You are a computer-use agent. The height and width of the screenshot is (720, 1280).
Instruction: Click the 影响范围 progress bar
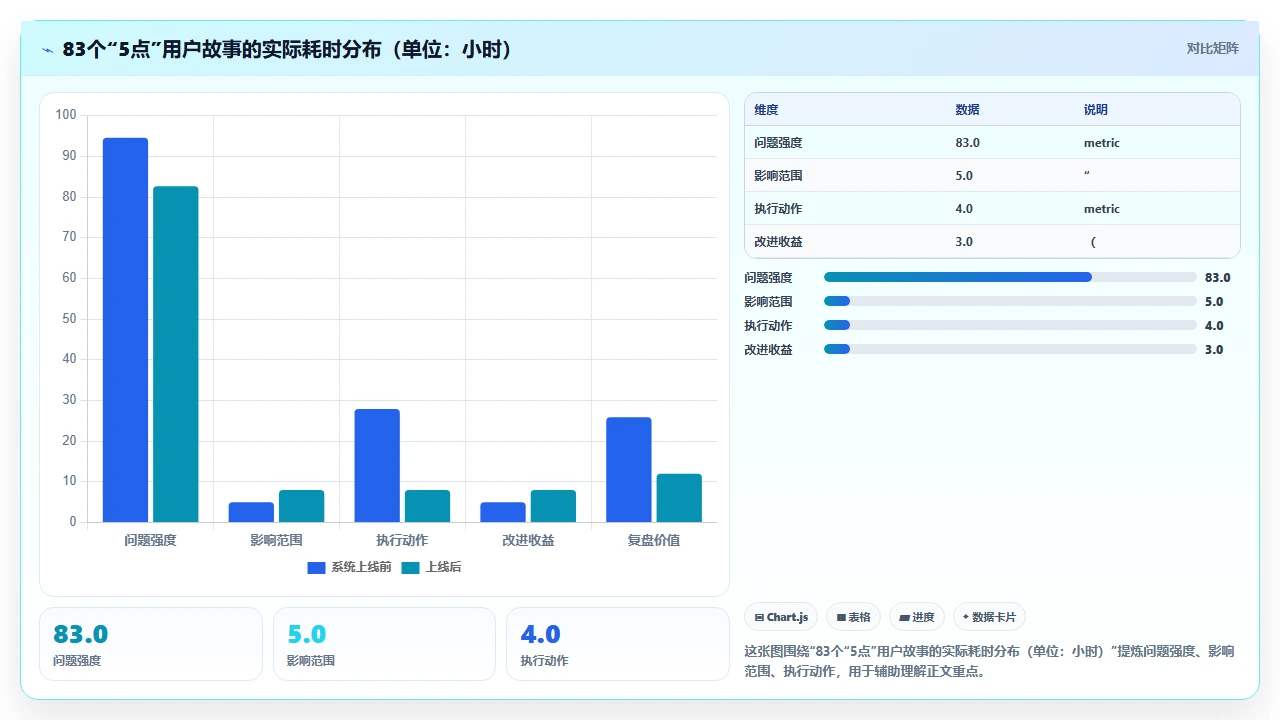[x=1010, y=301]
